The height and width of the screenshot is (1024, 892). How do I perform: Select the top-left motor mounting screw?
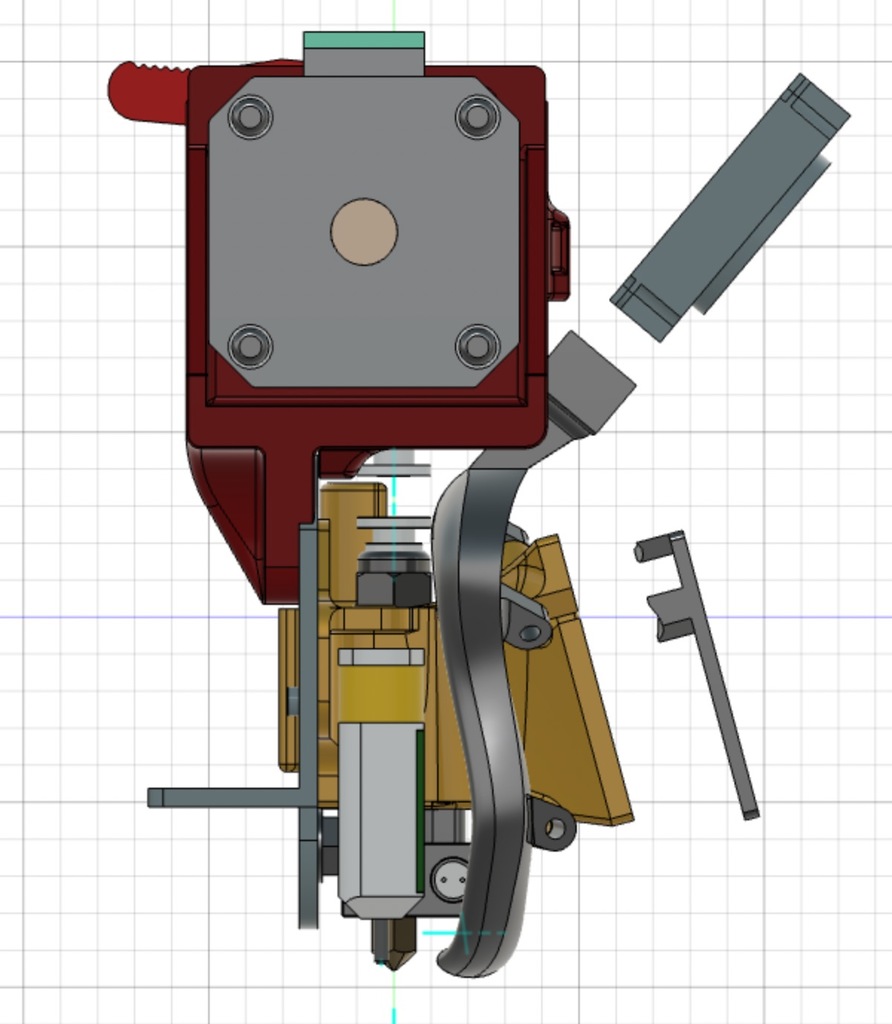tap(250, 117)
